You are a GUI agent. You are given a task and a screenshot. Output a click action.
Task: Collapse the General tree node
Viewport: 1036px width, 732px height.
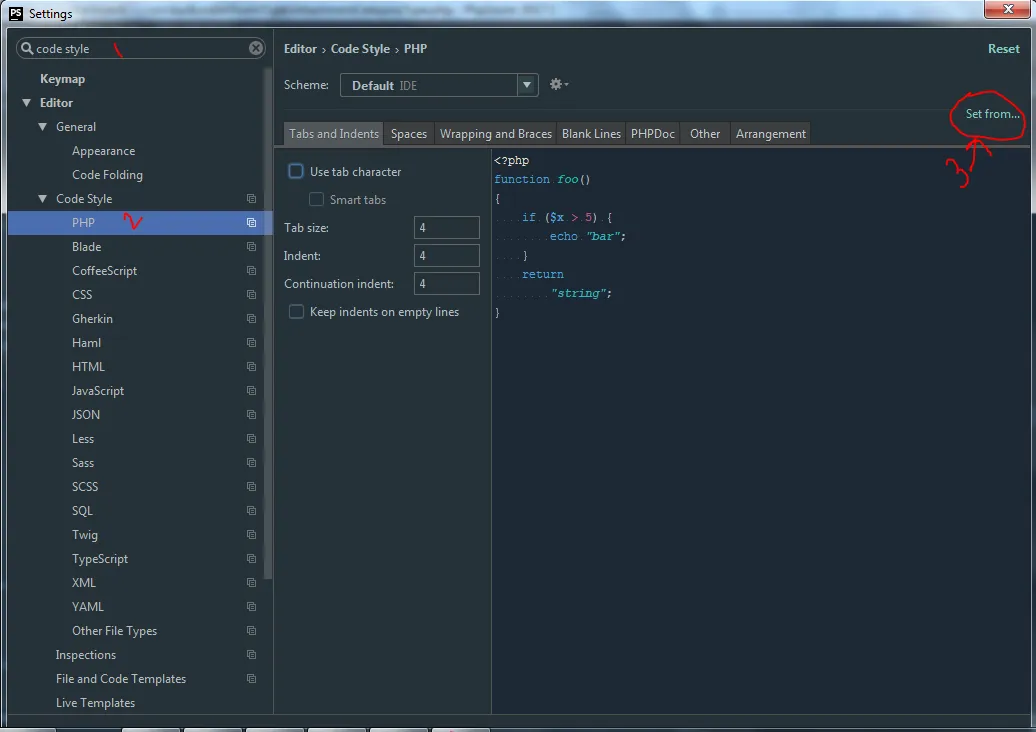click(42, 127)
